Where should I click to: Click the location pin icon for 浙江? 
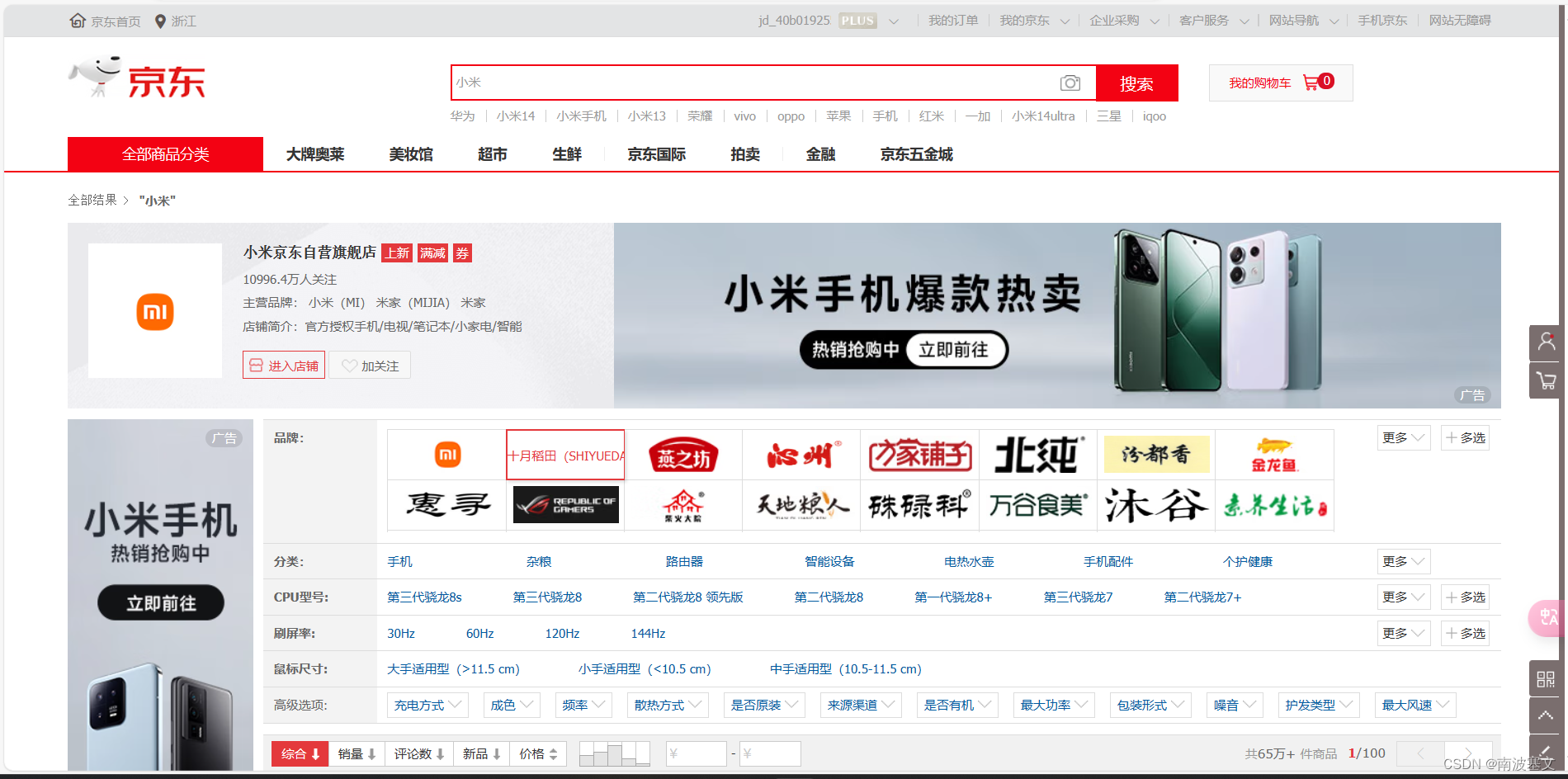tap(160, 21)
